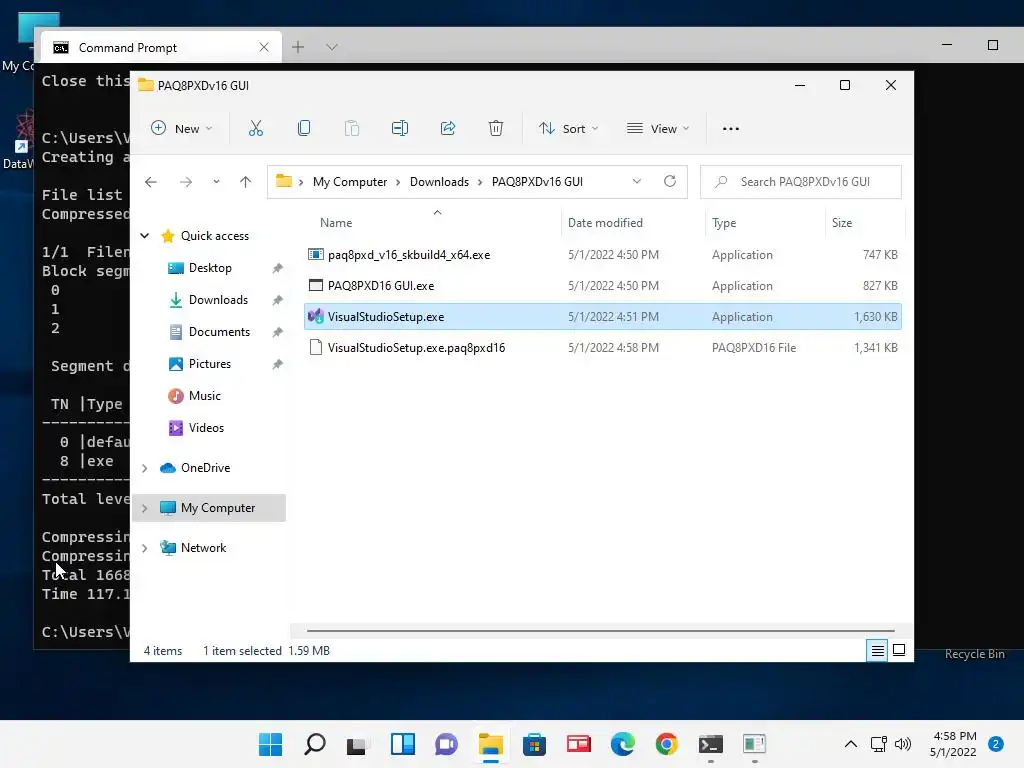Select Documents in Quick access

[x=219, y=332]
